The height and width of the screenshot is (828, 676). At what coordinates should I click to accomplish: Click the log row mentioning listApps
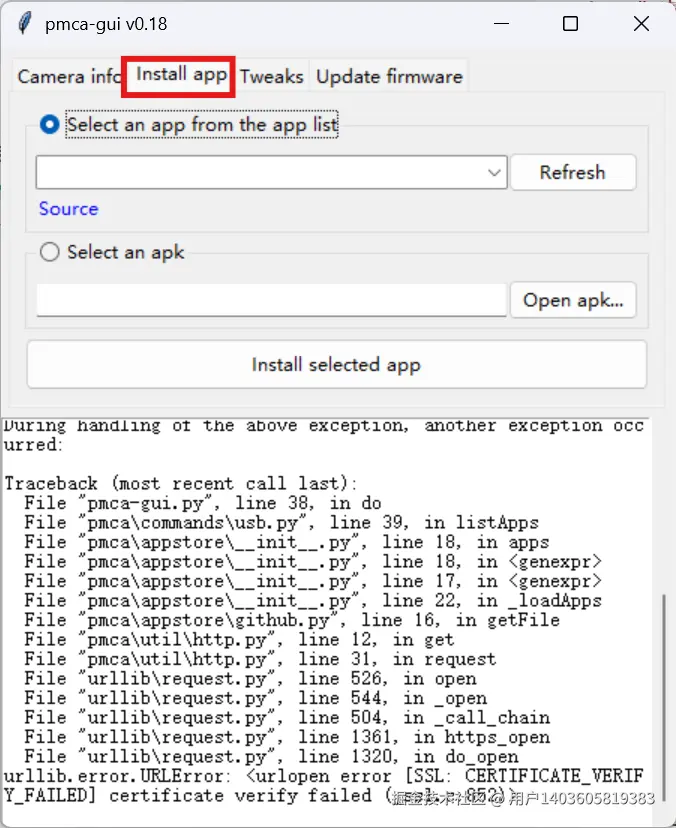[x=281, y=523]
